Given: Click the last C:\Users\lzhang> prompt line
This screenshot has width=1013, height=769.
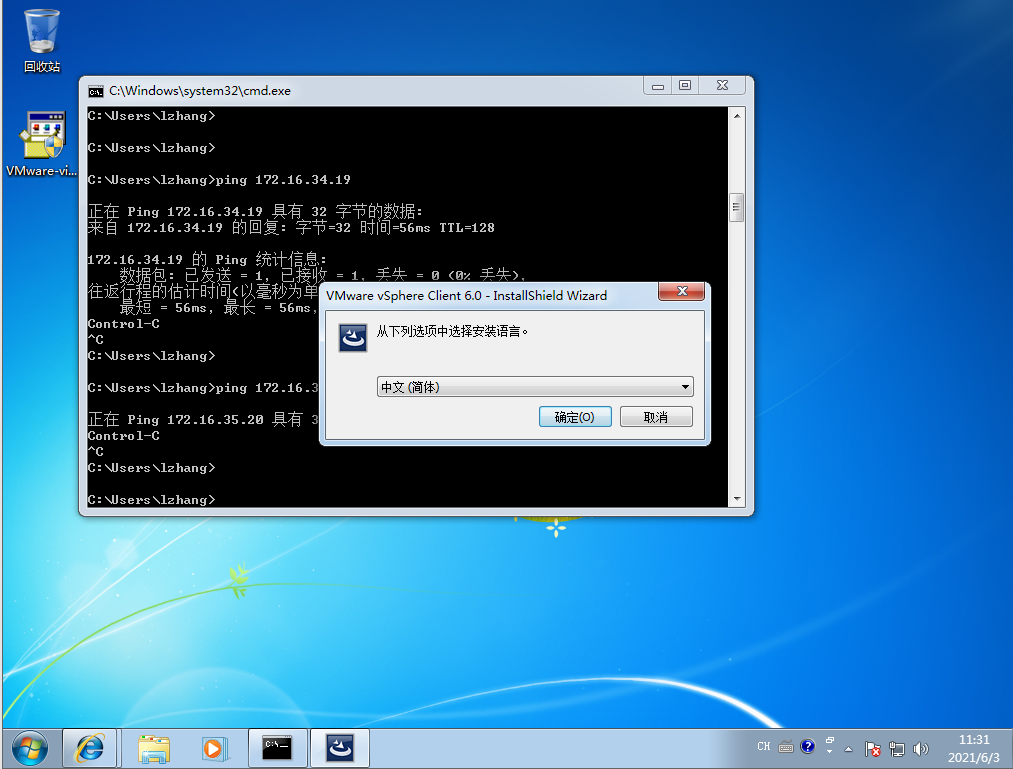Looking at the screenshot, I should click(152, 500).
